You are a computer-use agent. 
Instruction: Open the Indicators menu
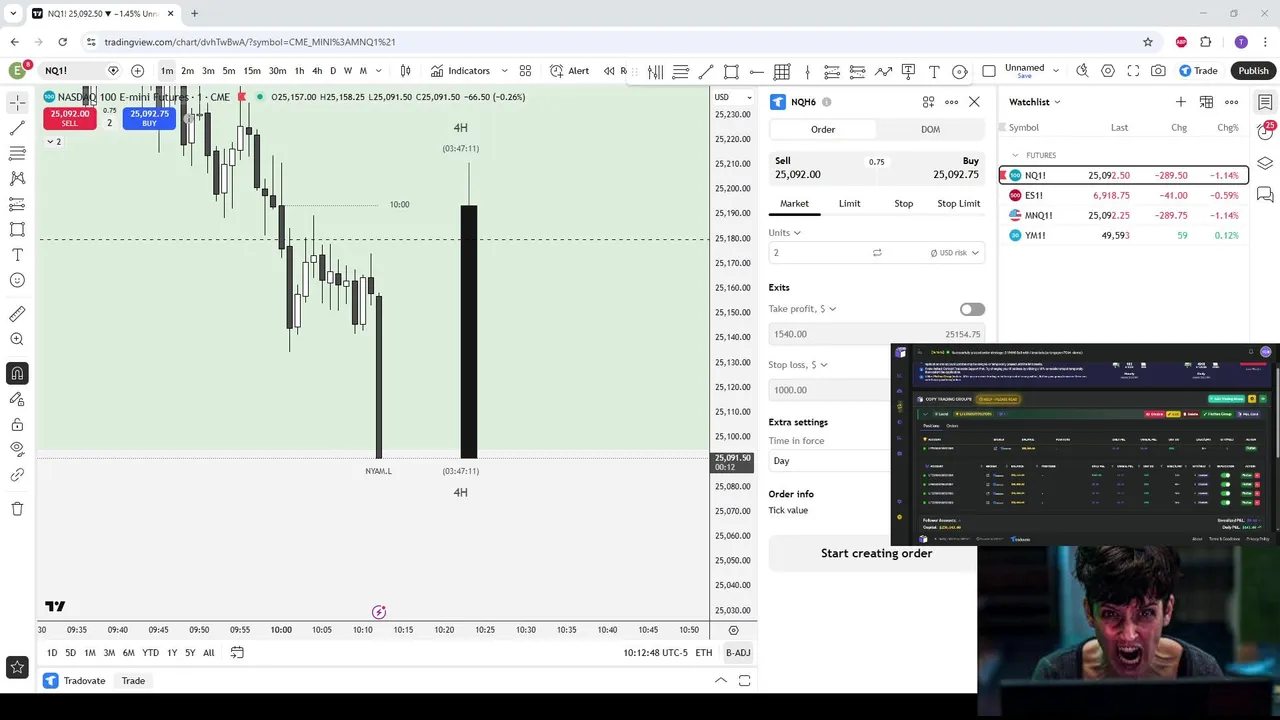(460, 71)
